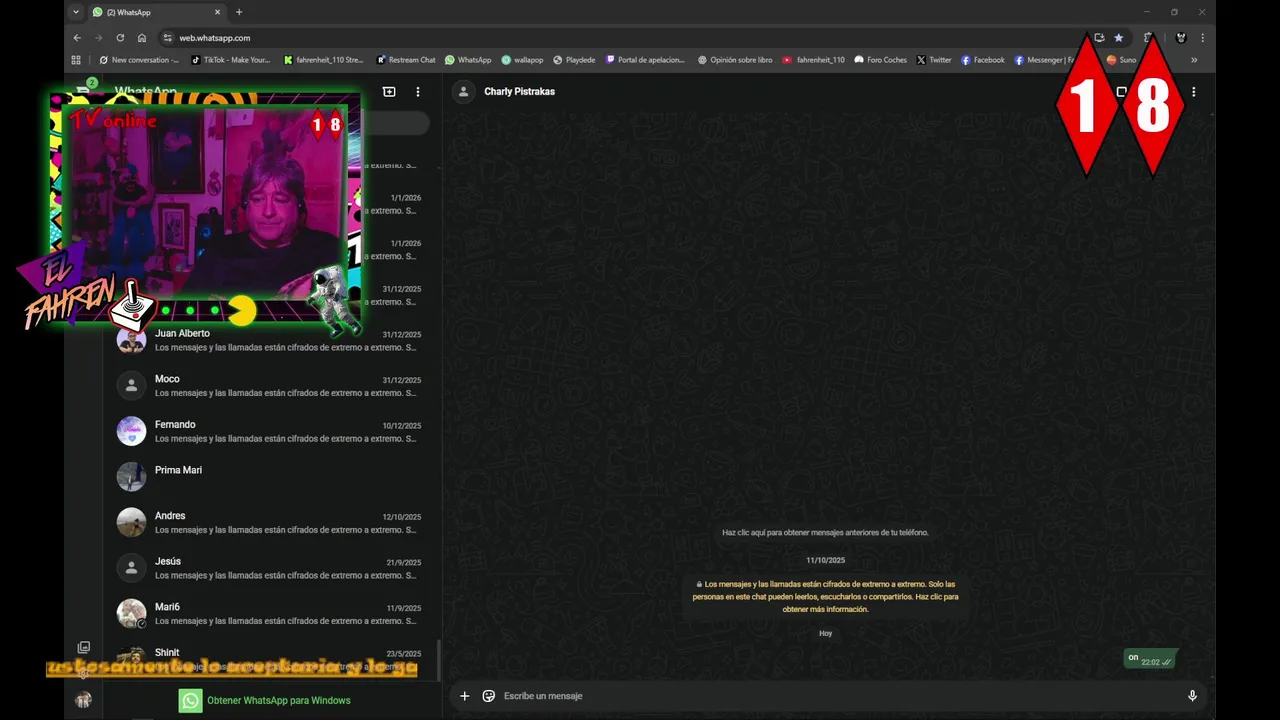This screenshot has height=720, width=1280.
Task: Open 'Opinión sobre libro' bookmark
Action: pyautogui.click(x=735, y=60)
